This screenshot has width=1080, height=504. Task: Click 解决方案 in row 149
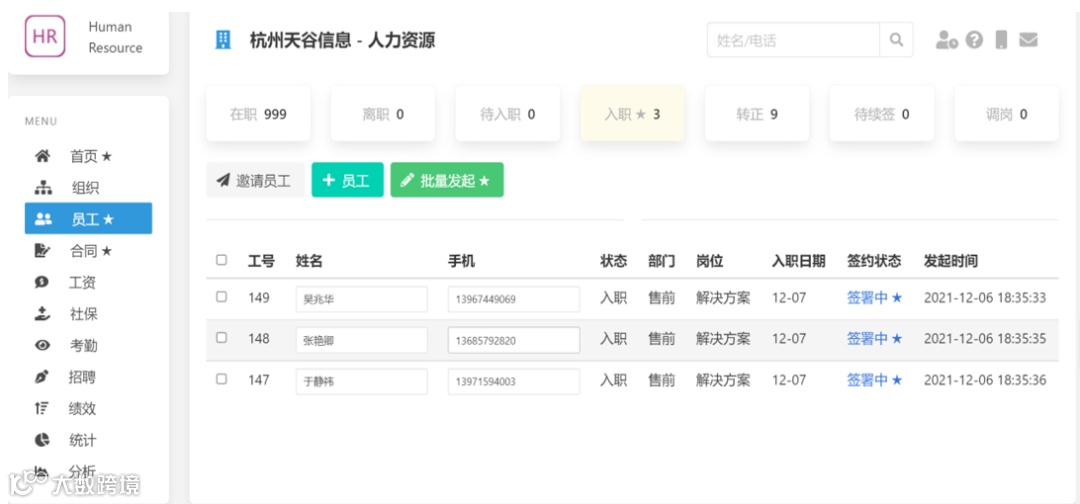point(723,298)
